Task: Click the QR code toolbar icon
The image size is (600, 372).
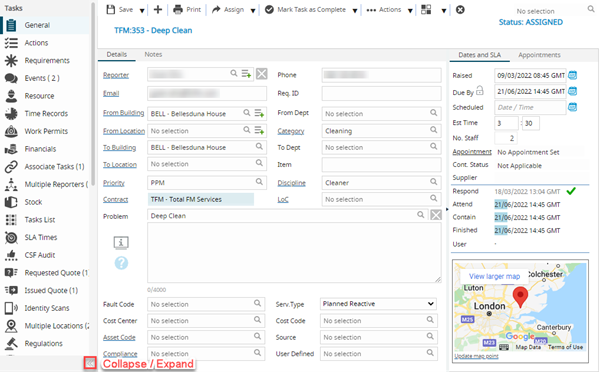Action: pyautogui.click(x=426, y=10)
